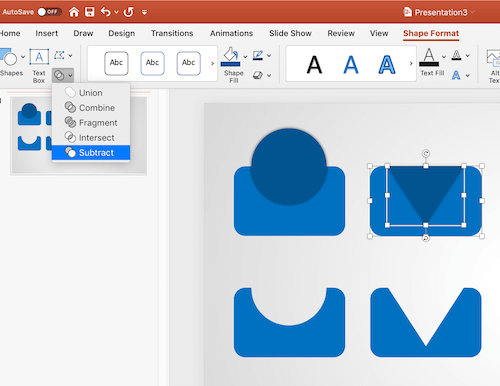
Task: Click the Edit Shape points icon
Action: point(59,55)
